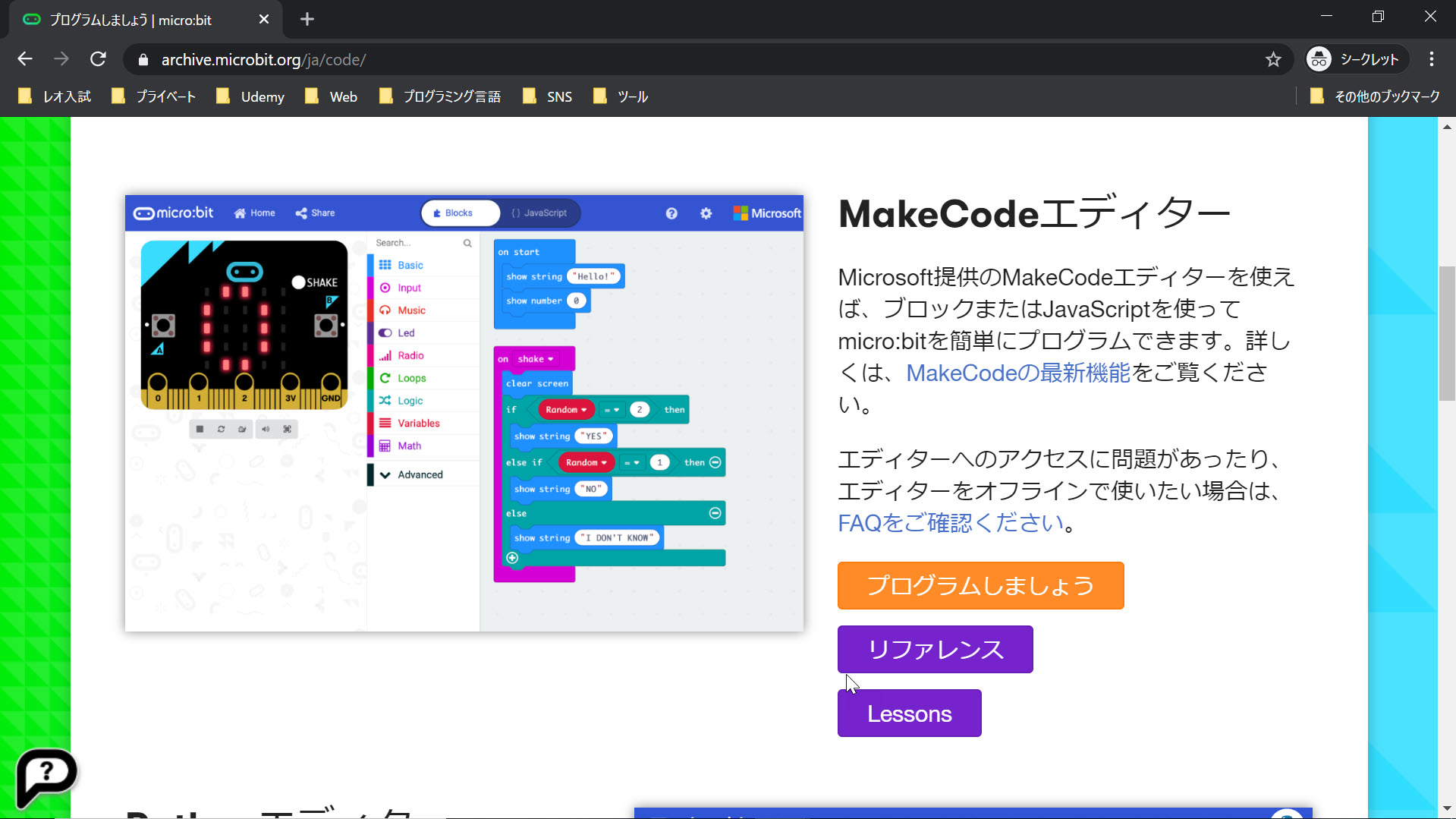1456x819 pixels.
Task: Open the Chrome three-dot menu
Action: click(x=1432, y=59)
